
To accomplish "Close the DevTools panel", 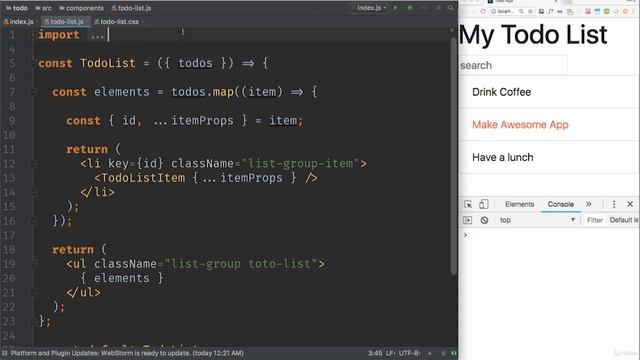I will point(630,204).
